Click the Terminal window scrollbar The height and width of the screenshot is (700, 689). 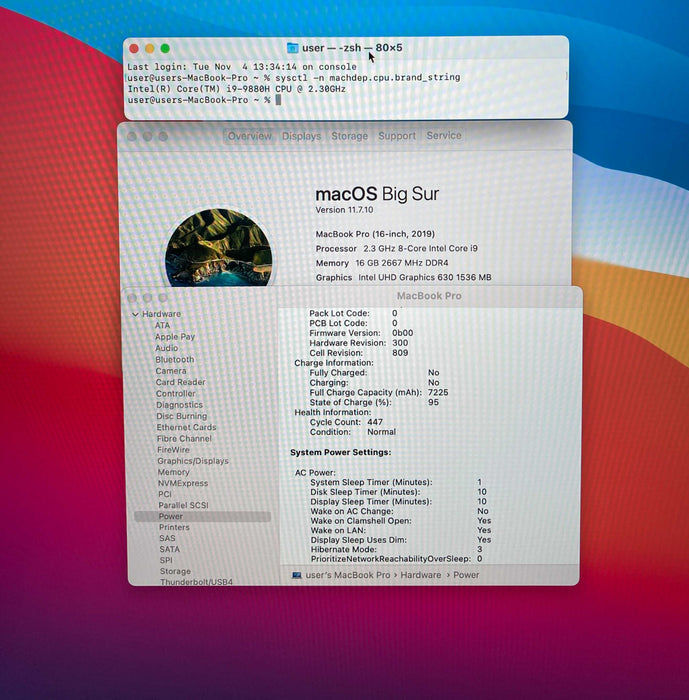[567, 76]
